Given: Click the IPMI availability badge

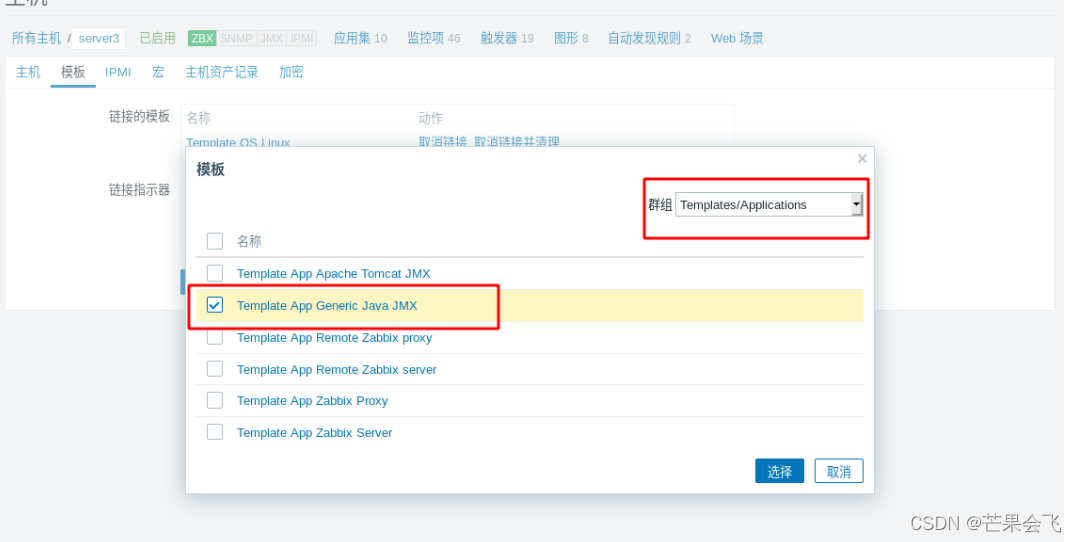Looking at the screenshot, I should (302, 38).
